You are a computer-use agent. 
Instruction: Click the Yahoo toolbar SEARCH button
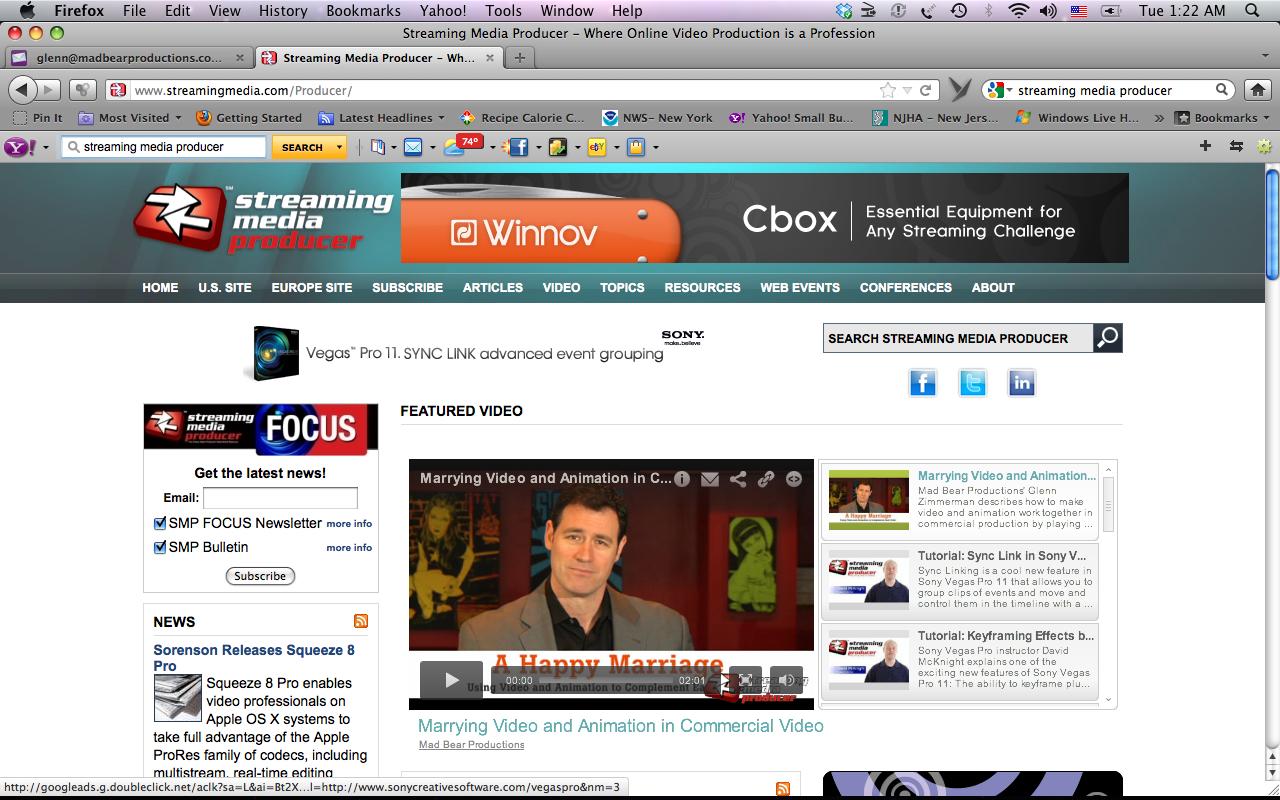pos(302,147)
